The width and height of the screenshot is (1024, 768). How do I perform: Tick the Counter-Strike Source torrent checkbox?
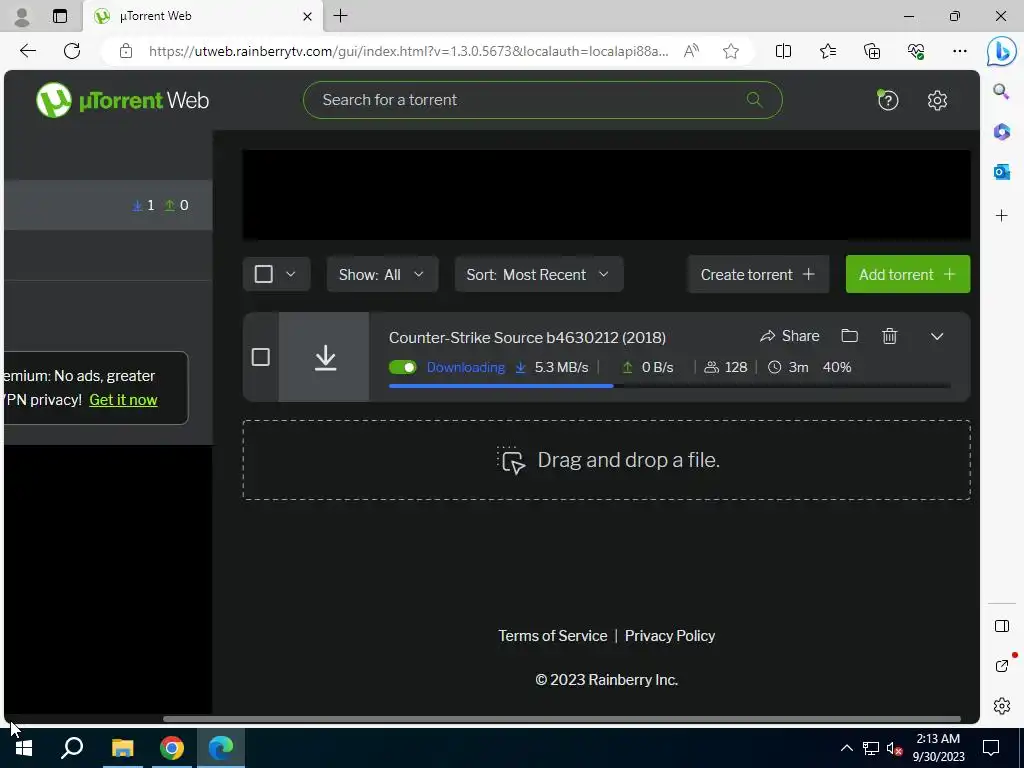pyautogui.click(x=261, y=357)
